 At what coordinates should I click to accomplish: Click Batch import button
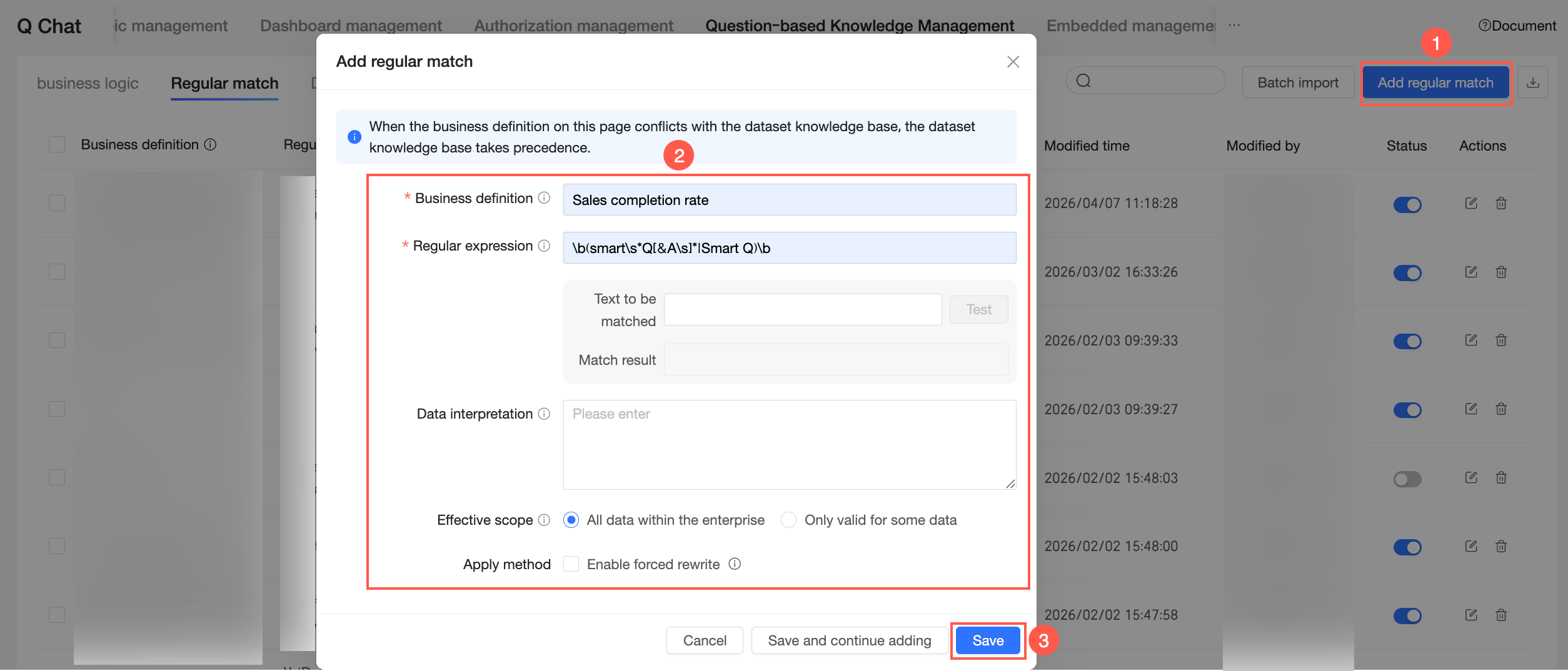(1298, 82)
